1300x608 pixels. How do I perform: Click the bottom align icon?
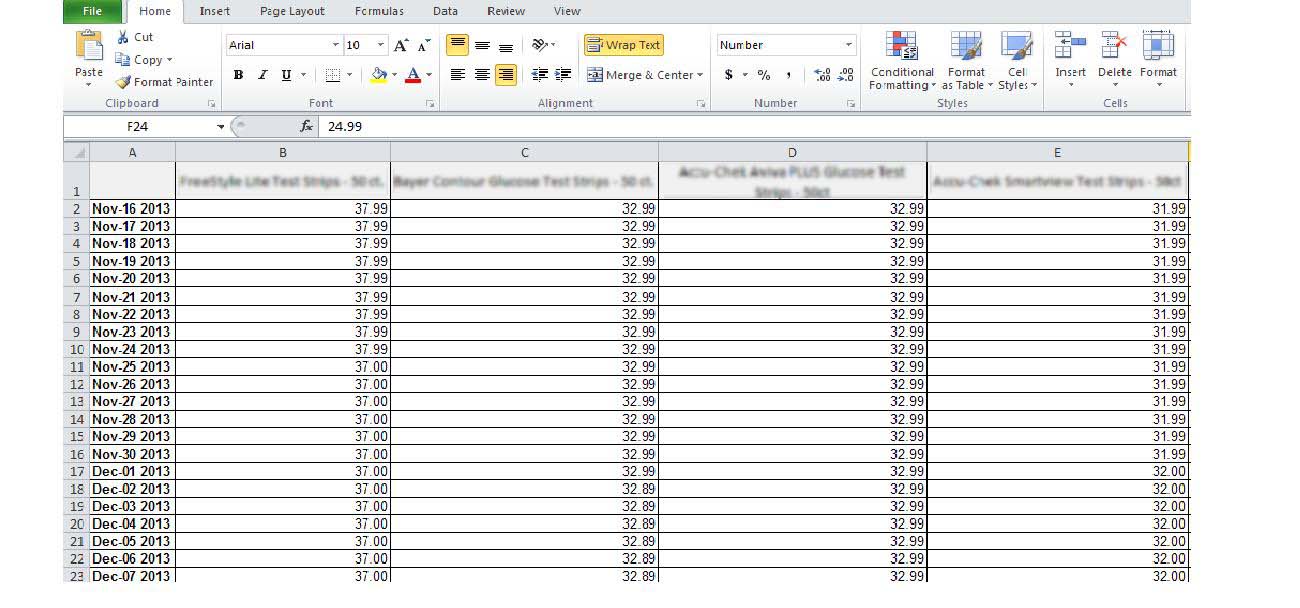pos(506,45)
